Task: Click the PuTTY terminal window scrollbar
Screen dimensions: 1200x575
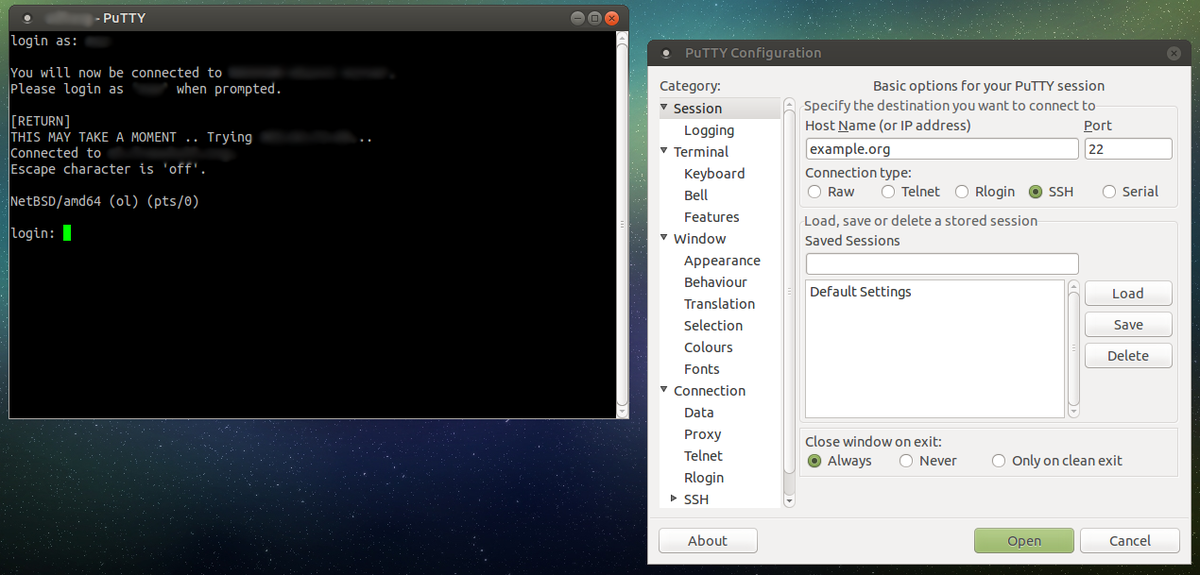Action: [623, 224]
